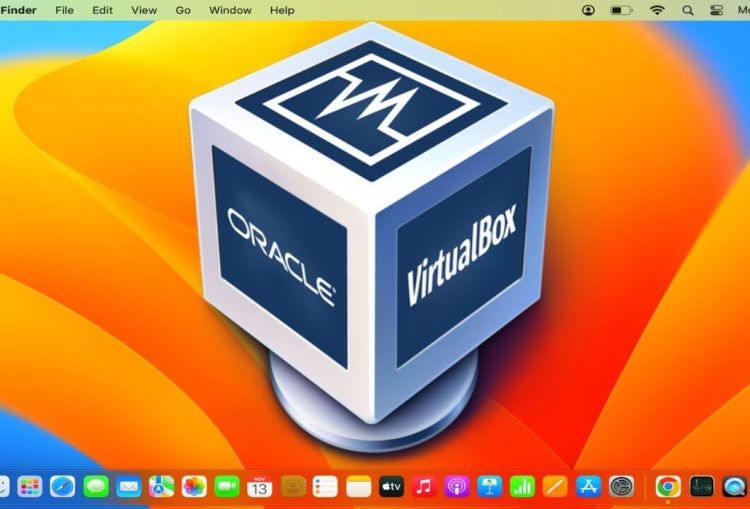The width and height of the screenshot is (750, 509).
Task: Open the Mail app icon
Action: (x=129, y=487)
